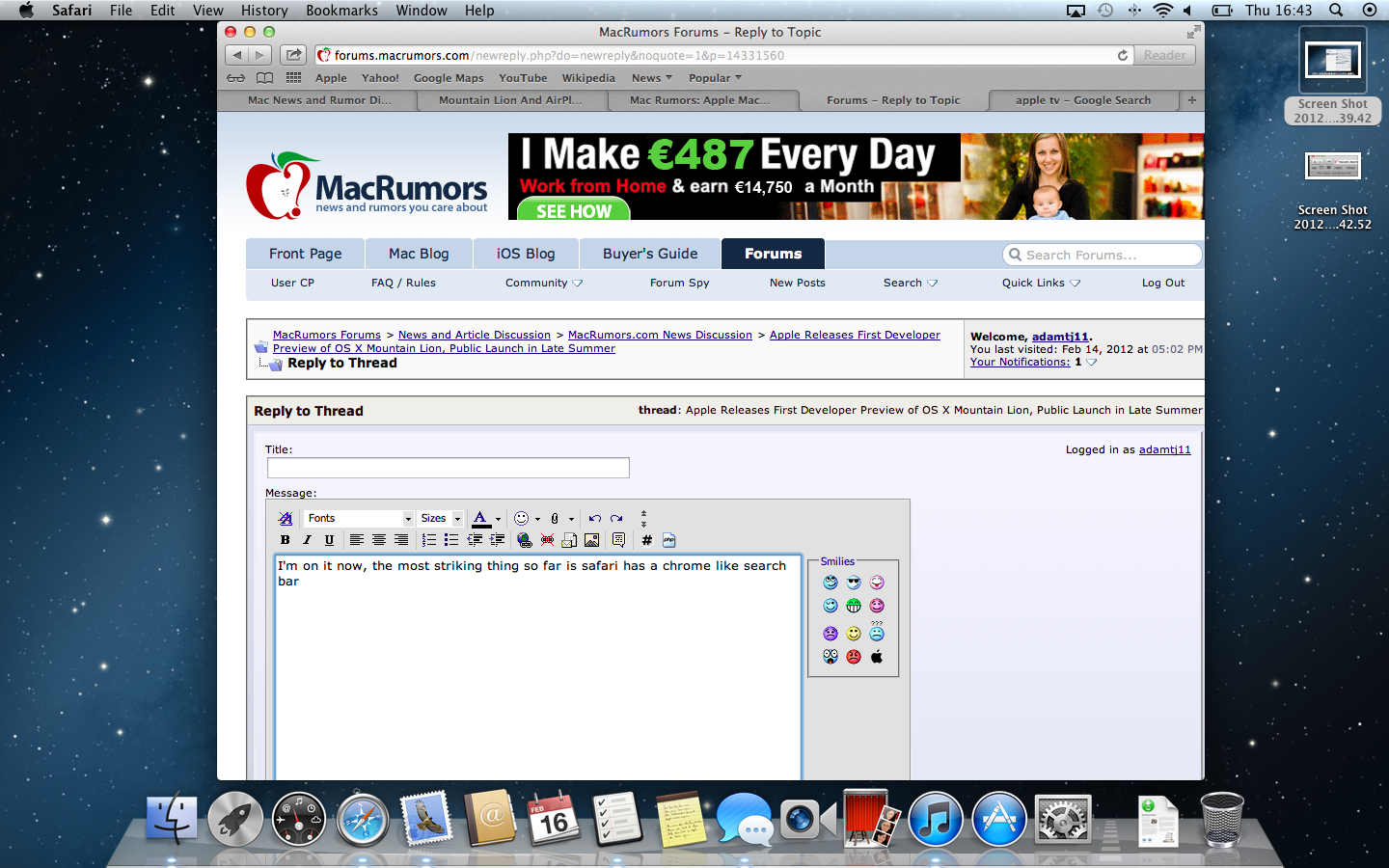This screenshot has height=868, width=1389.
Task: Click the SEE HOW ad button
Action: 574,209
